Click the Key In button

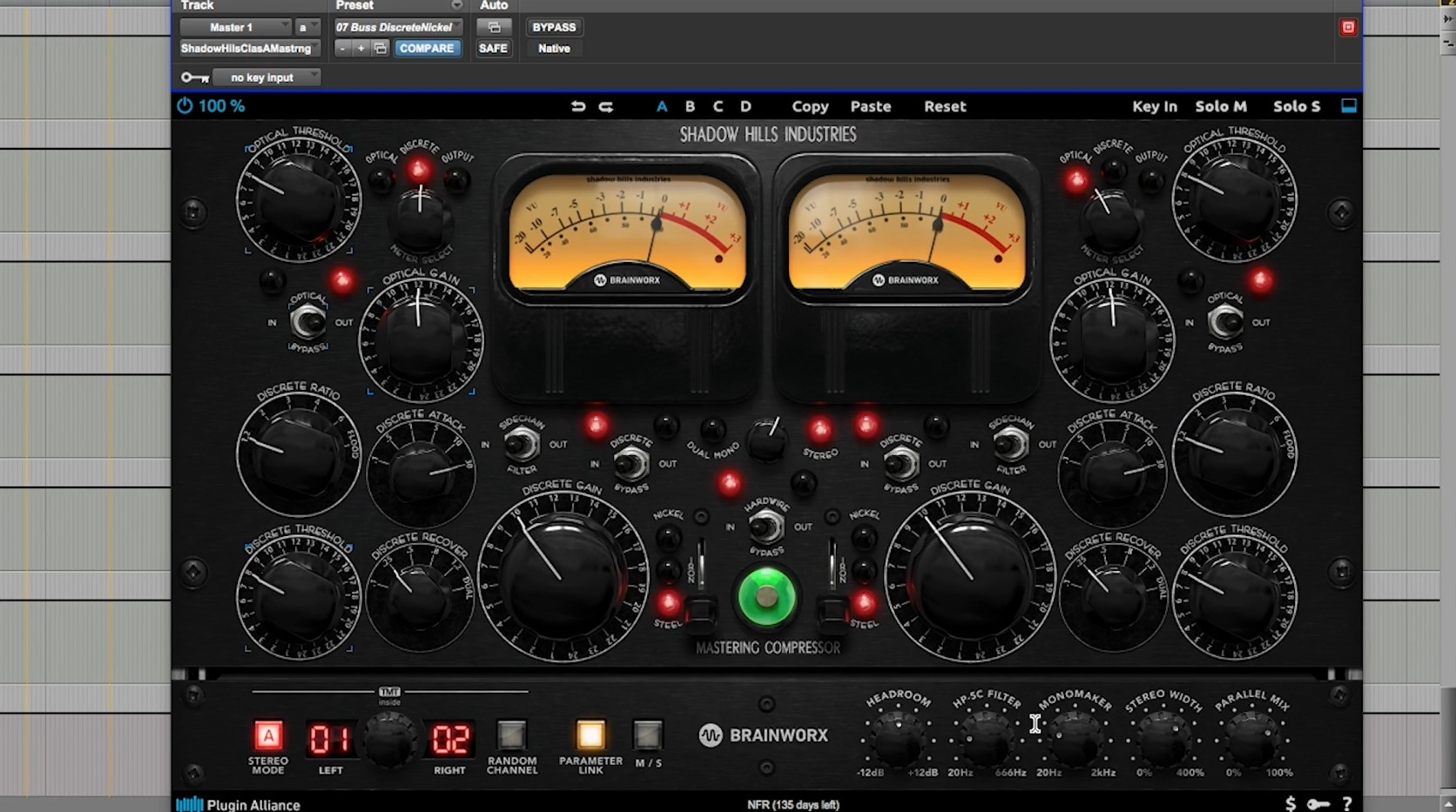point(1155,106)
